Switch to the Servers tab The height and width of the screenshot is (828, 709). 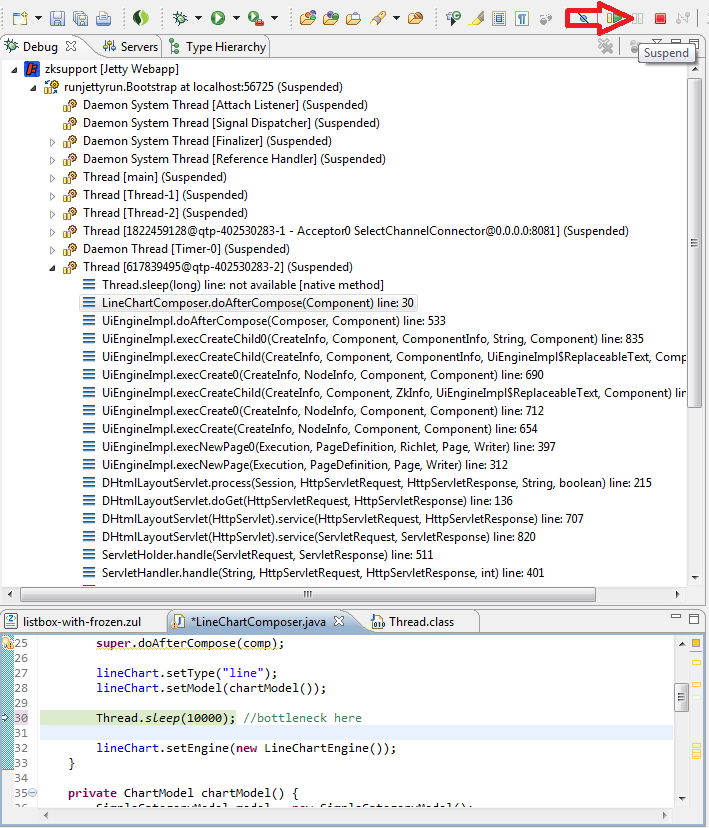(x=130, y=46)
